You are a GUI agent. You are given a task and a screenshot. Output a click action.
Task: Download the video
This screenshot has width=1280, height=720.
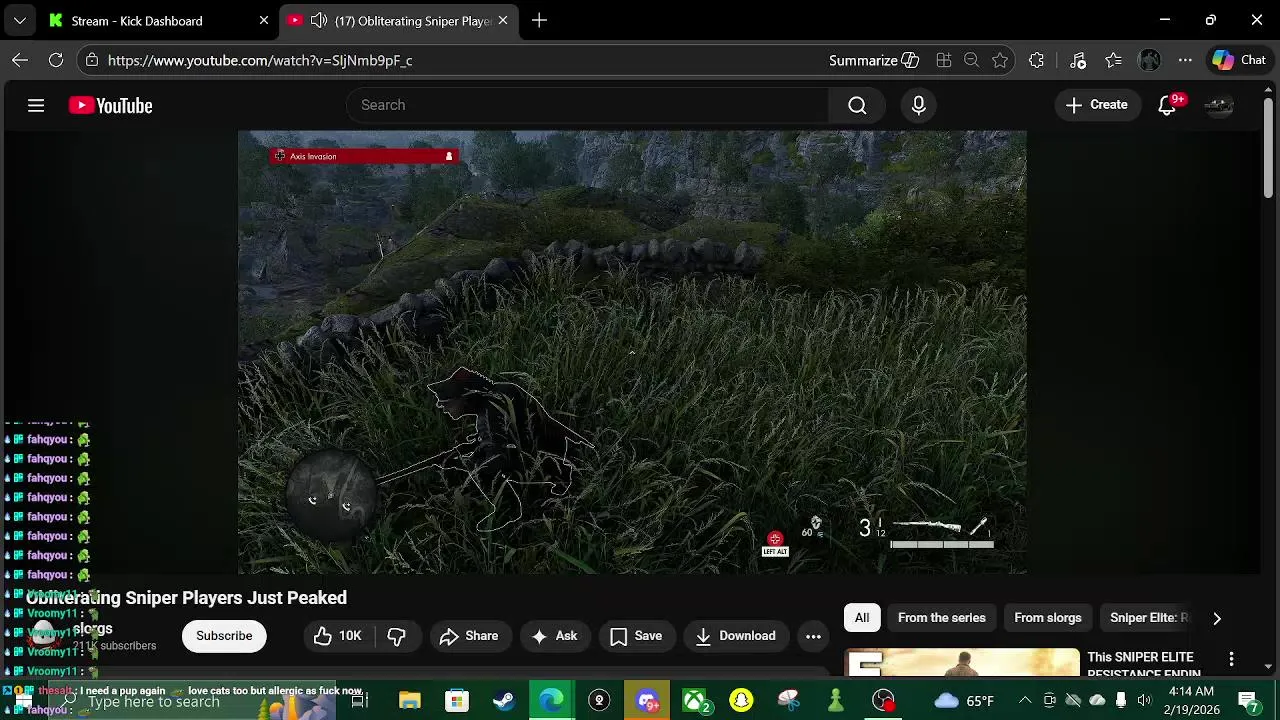tap(735, 636)
